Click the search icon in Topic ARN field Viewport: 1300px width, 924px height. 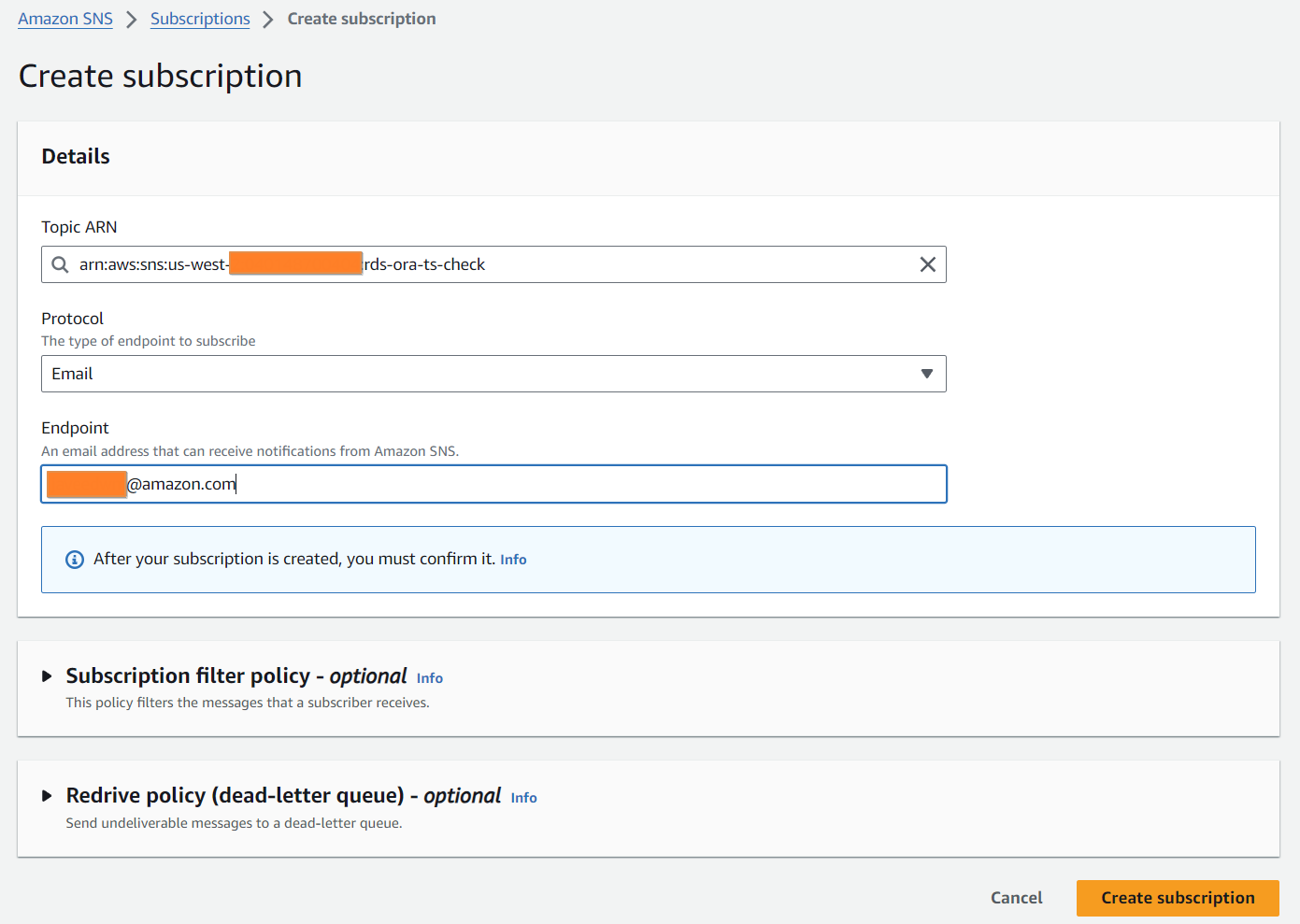(x=60, y=264)
